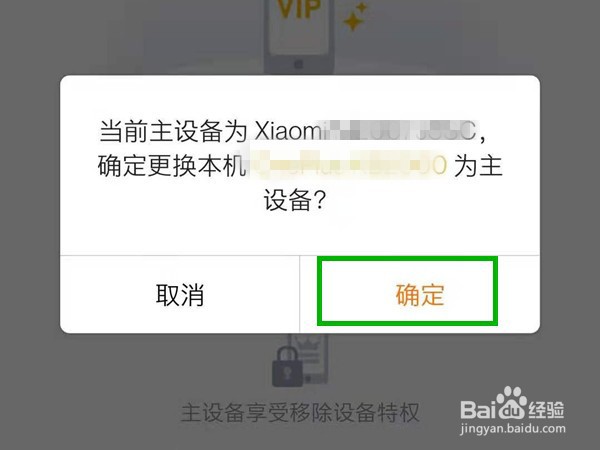The width and height of the screenshot is (600, 450).
Task: Tap the 主设备享受移除设备特权 caption
Action: point(300,412)
